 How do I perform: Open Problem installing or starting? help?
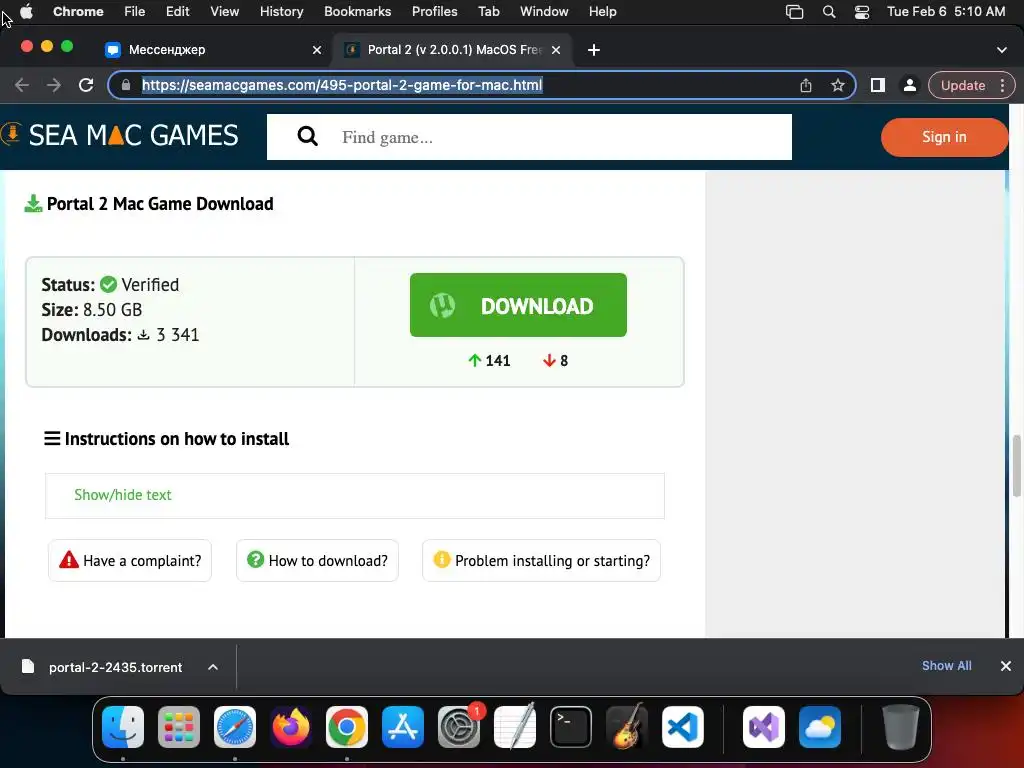[541, 560]
